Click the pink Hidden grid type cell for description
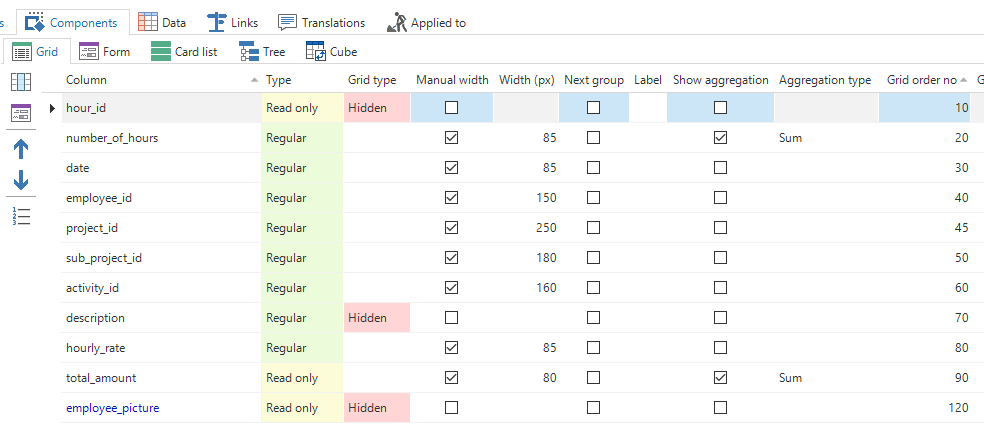 (376, 318)
